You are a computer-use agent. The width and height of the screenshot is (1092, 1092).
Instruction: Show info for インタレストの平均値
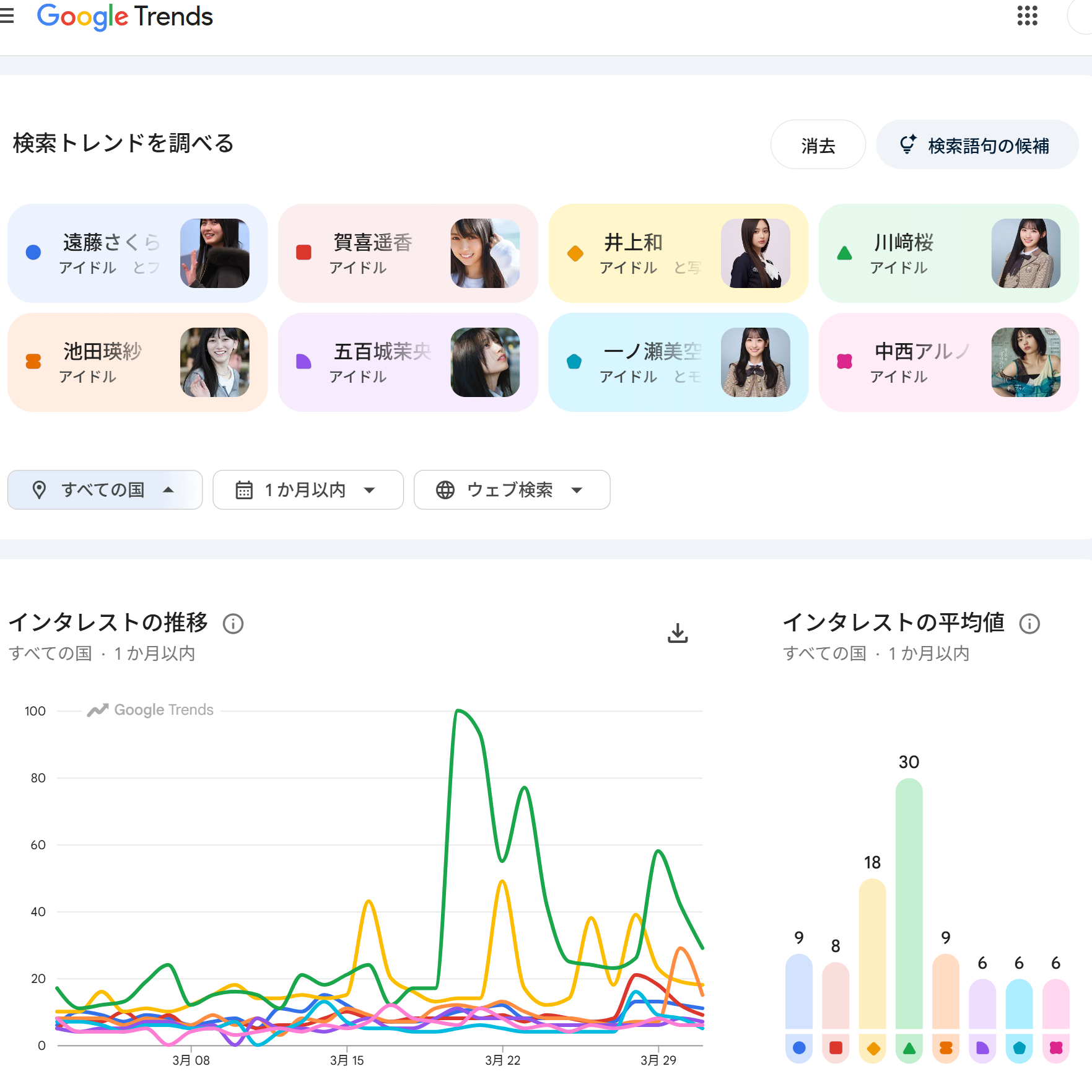click(x=1029, y=624)
